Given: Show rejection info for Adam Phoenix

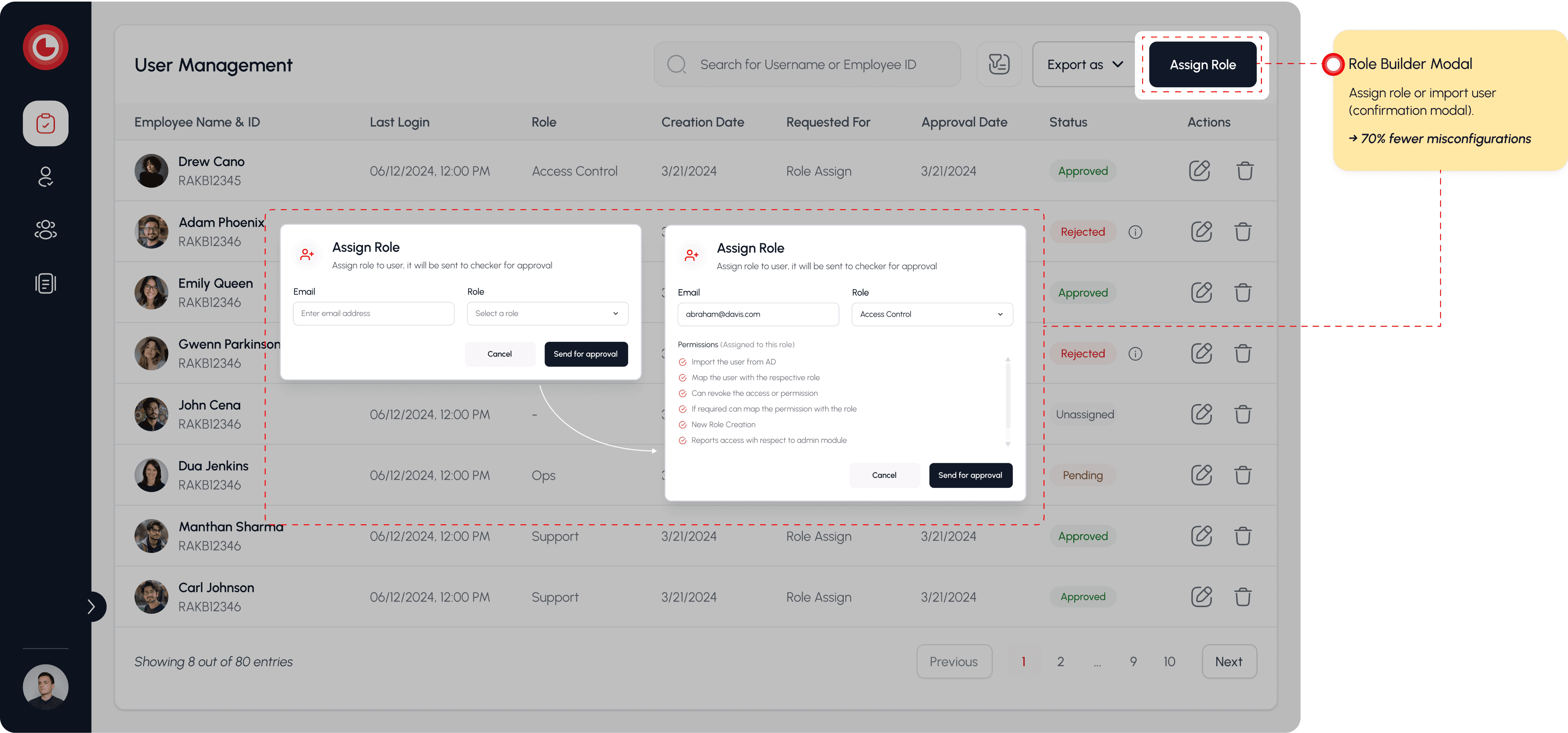Looking at the screenshot, I should click(1135, 232).
